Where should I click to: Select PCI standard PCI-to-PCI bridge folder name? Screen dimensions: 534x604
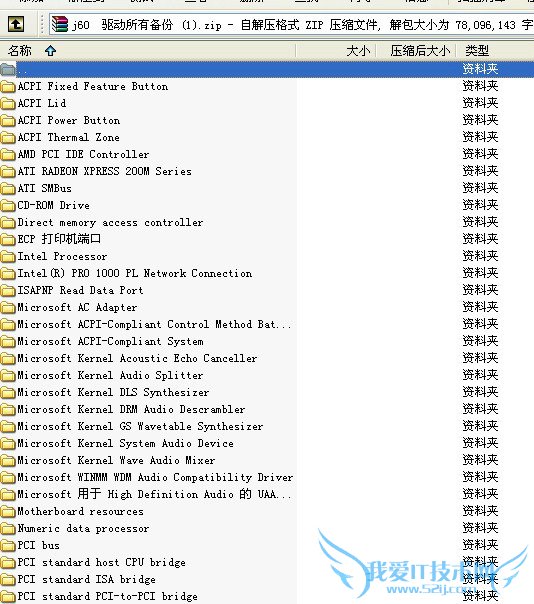coord(107,596)
